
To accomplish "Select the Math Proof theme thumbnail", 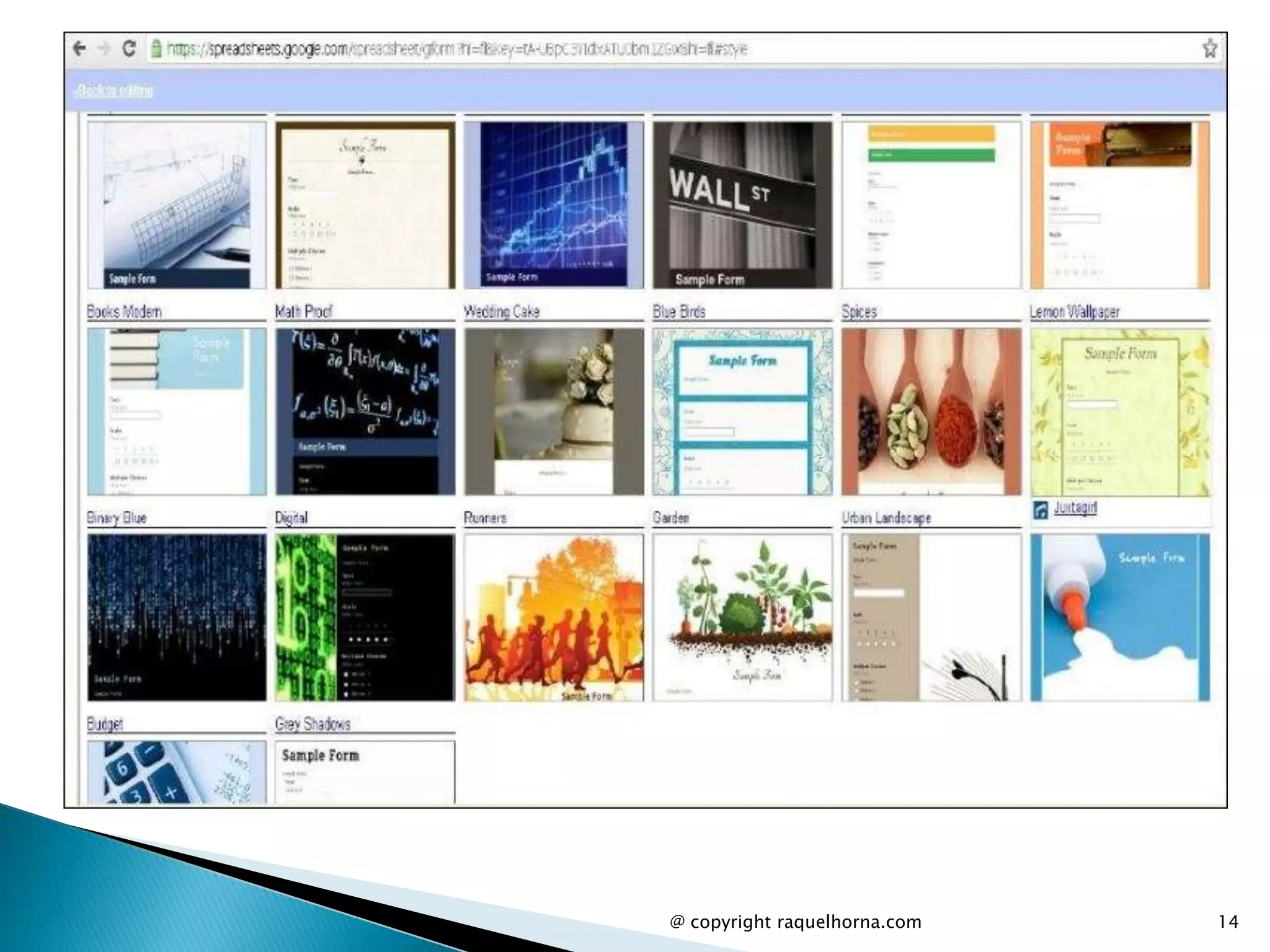I will [x=365, y=412].
